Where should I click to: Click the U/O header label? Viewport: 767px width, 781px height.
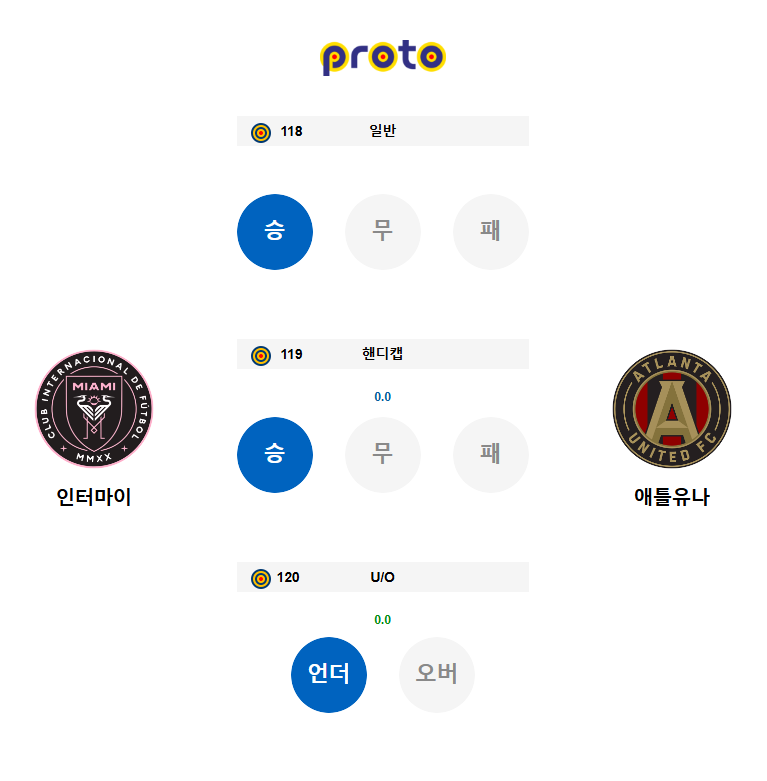383,577
